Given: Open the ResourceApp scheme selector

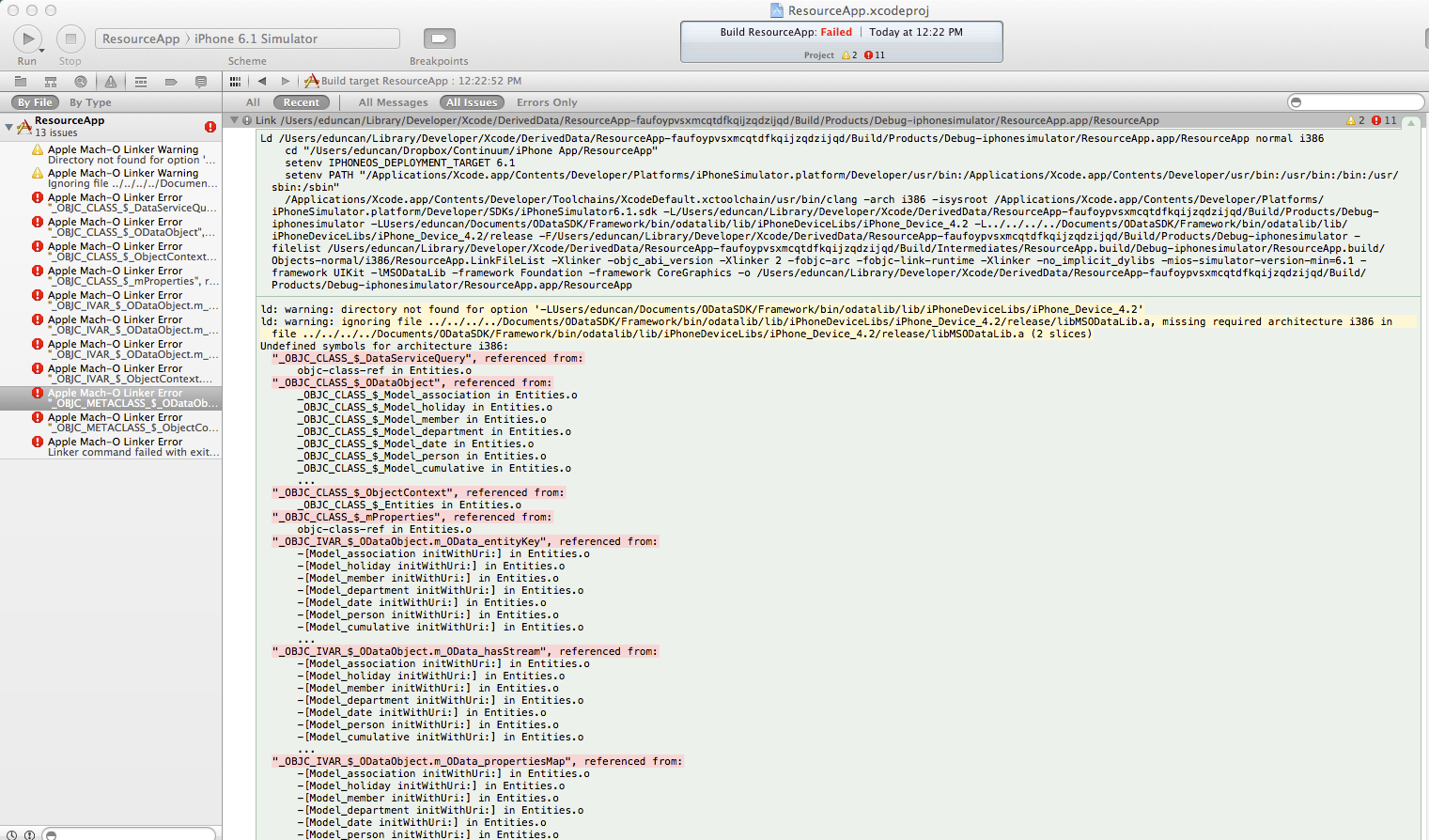Looking at the screenshot, I should pyautogui.click(x=141, y=39).
